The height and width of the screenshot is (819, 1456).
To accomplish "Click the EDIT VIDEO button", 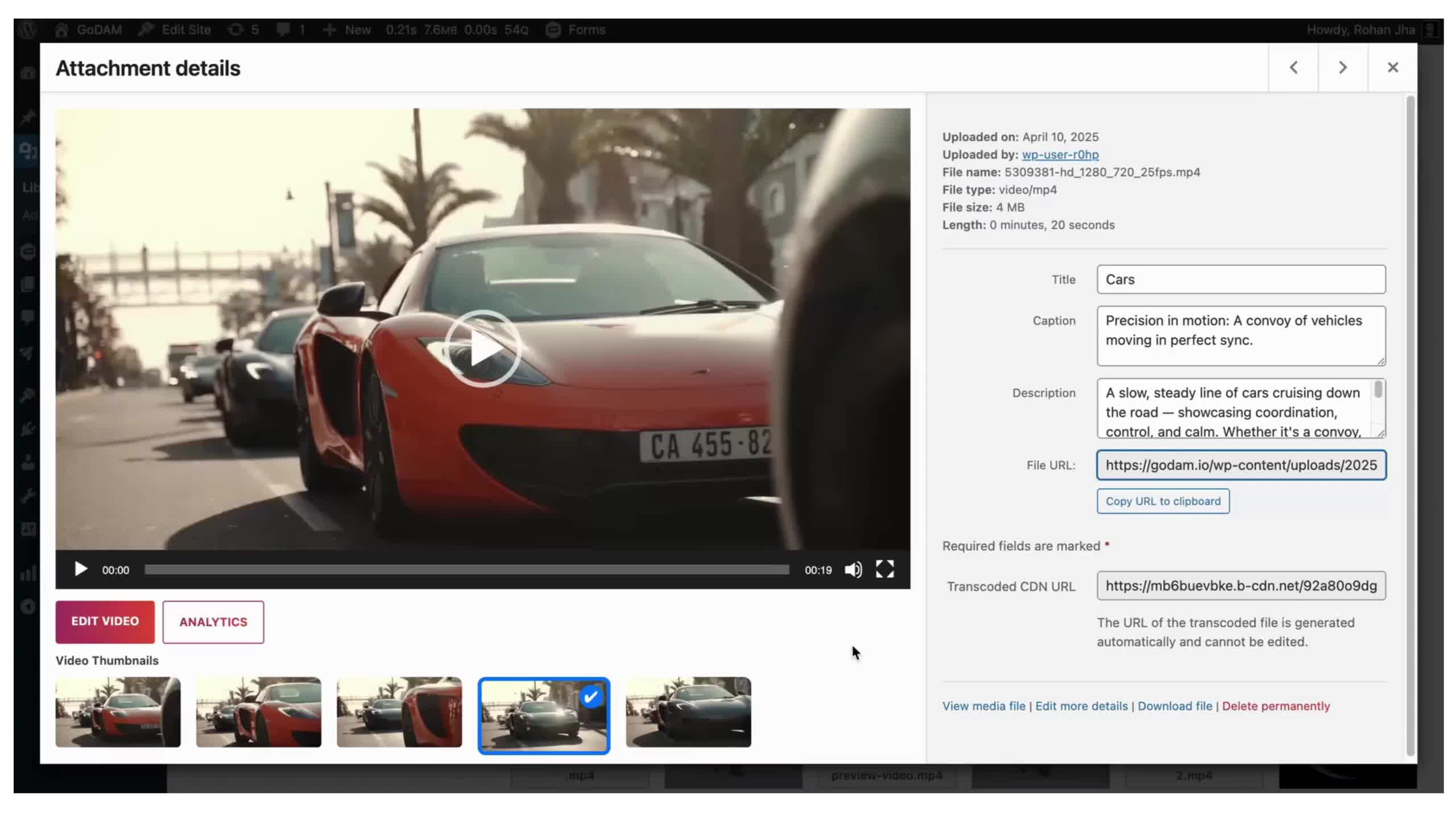I will (105, 622).
